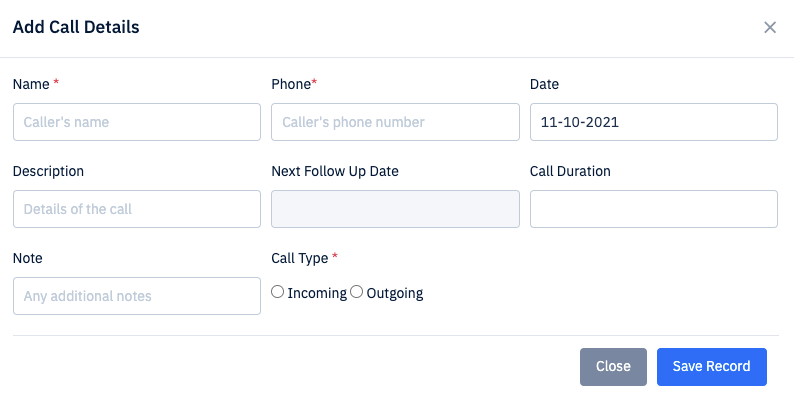
Task: Click the Save Record button
Action: point(711,366)
